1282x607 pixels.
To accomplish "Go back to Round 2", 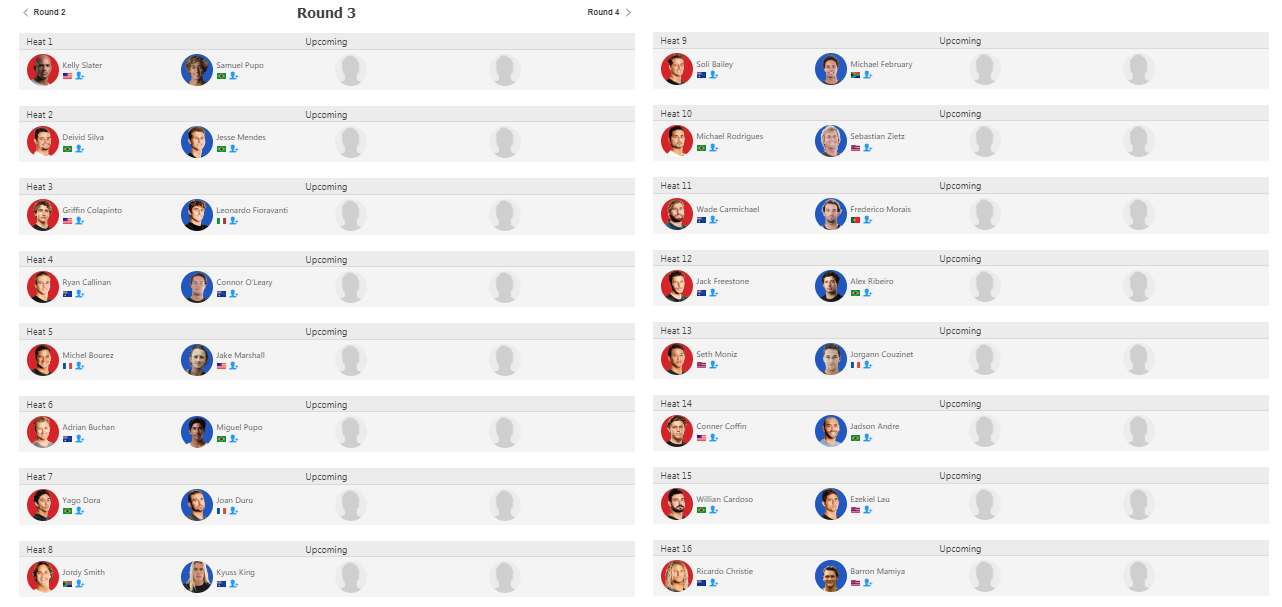I will pyautogui.click(x=49, y=12).
